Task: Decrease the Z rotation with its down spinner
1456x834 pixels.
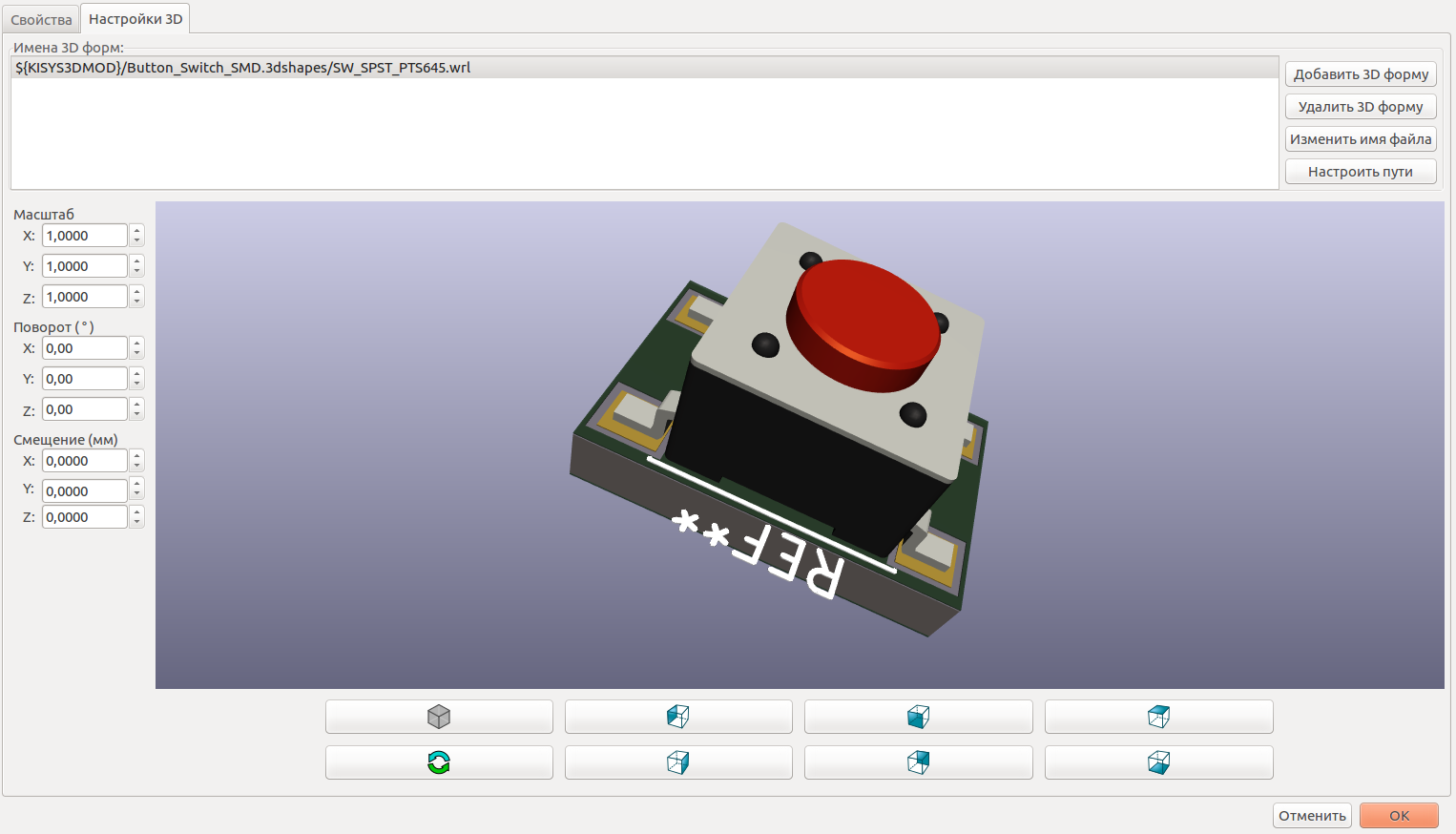Action: click(x=137, y=413)
